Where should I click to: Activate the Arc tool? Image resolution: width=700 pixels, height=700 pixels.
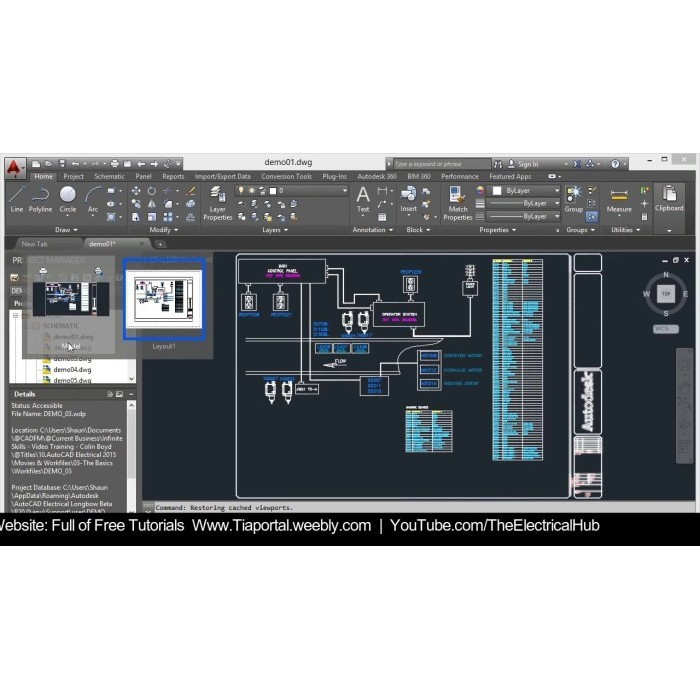(93, 197)
